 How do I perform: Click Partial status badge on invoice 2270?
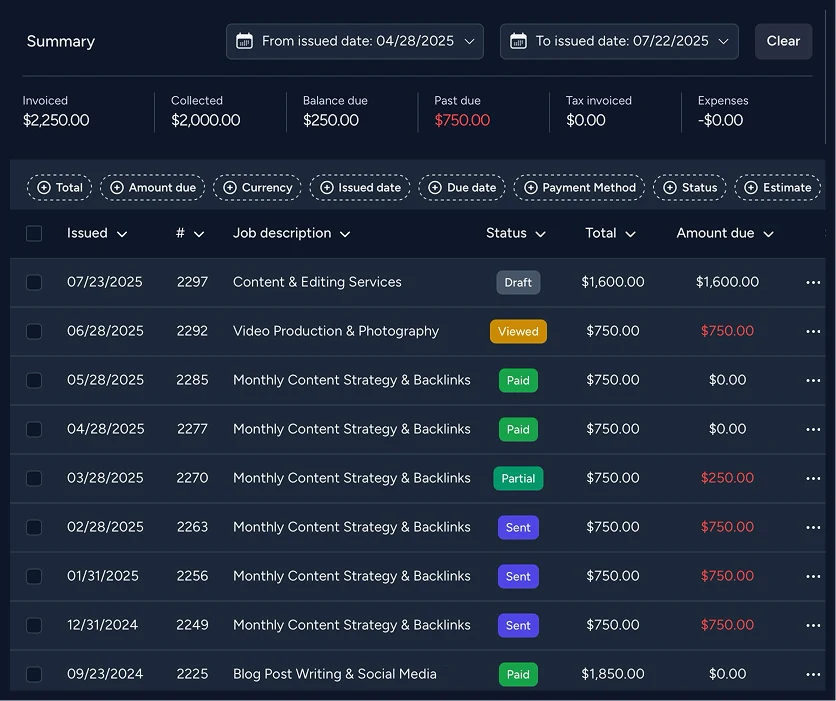pyautogui.click(x=518, y=479)
